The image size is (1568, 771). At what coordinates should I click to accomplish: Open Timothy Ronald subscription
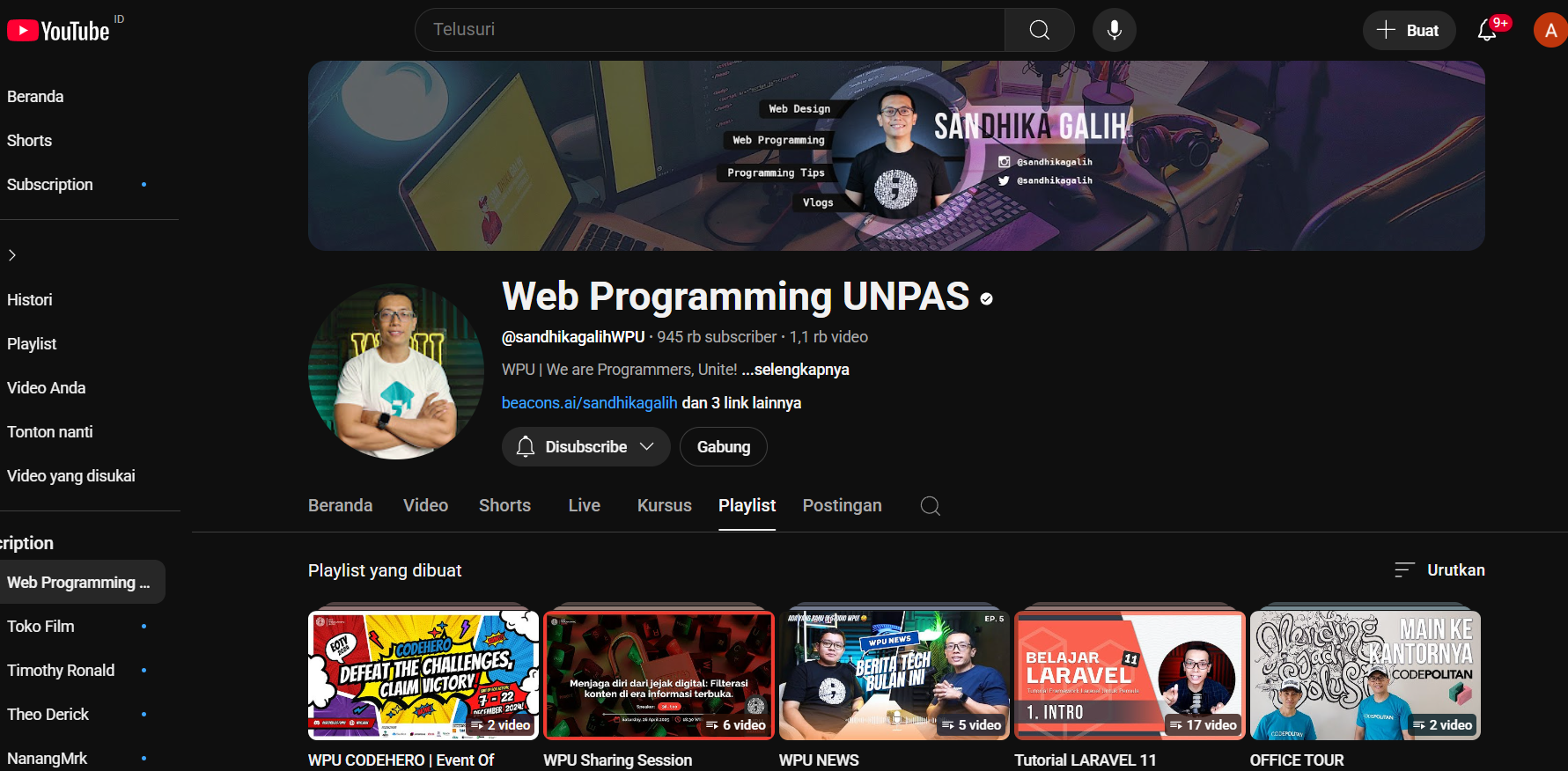point(61,671)
